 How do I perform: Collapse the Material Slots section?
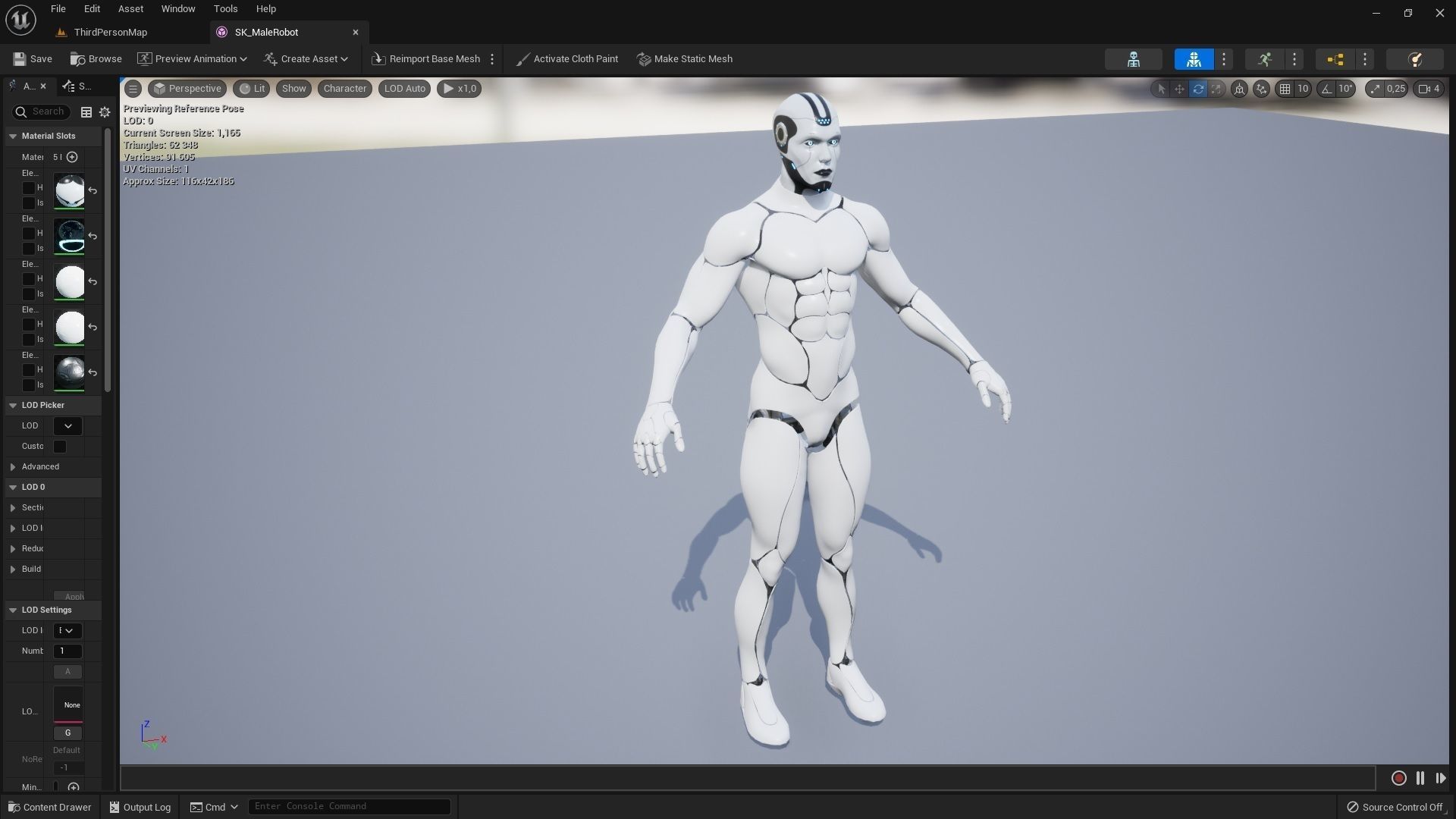(x=13, y=136)
